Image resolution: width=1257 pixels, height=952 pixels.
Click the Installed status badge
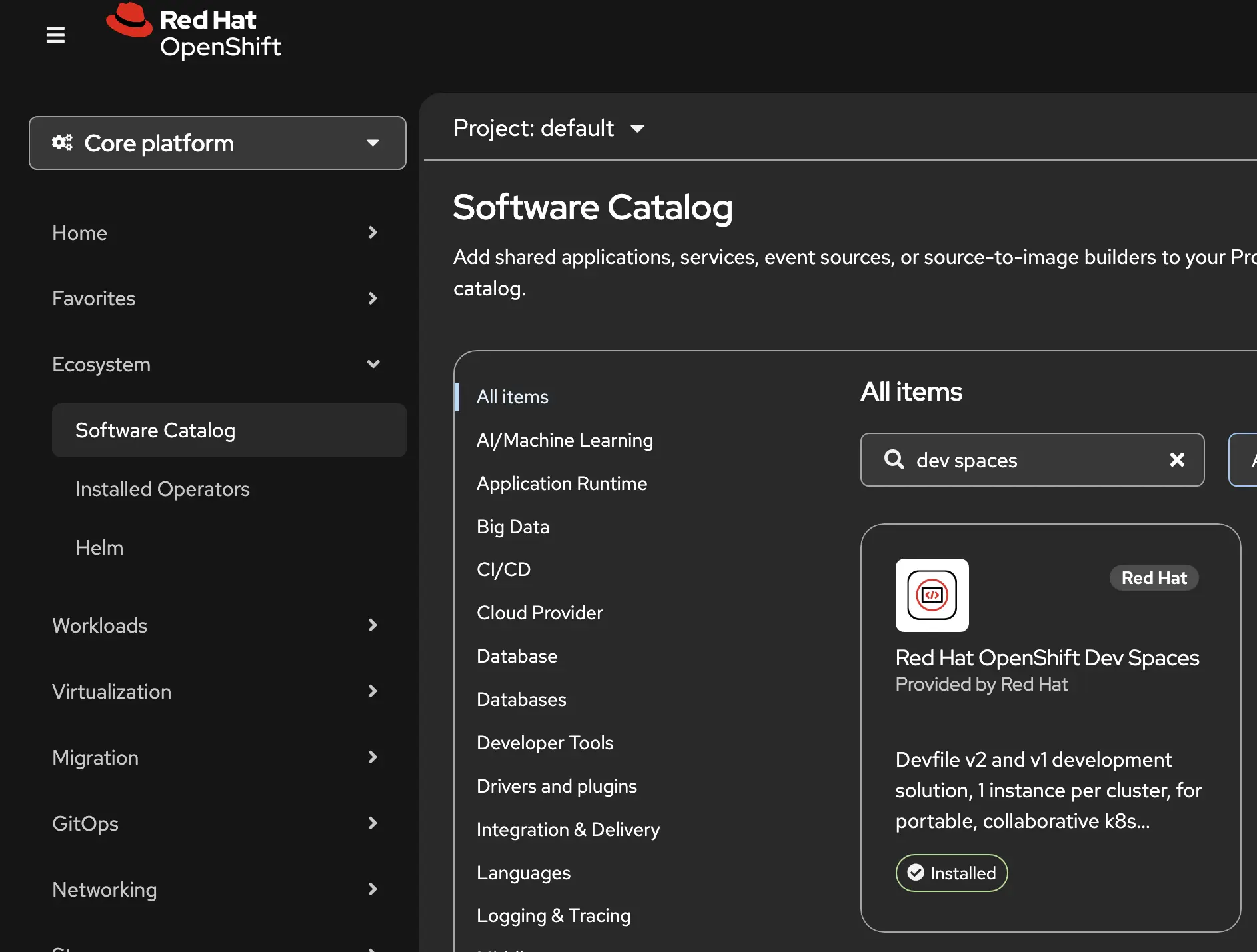pos(951,873)
